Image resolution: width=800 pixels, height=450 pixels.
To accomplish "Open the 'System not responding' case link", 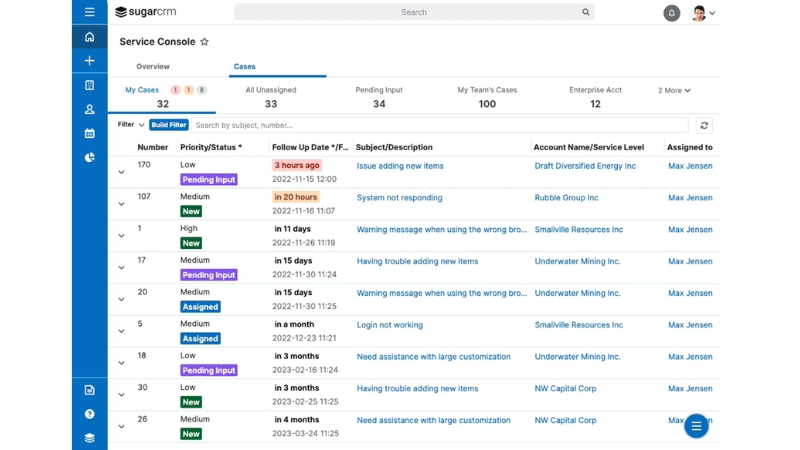I will click(x=399, y=198).
